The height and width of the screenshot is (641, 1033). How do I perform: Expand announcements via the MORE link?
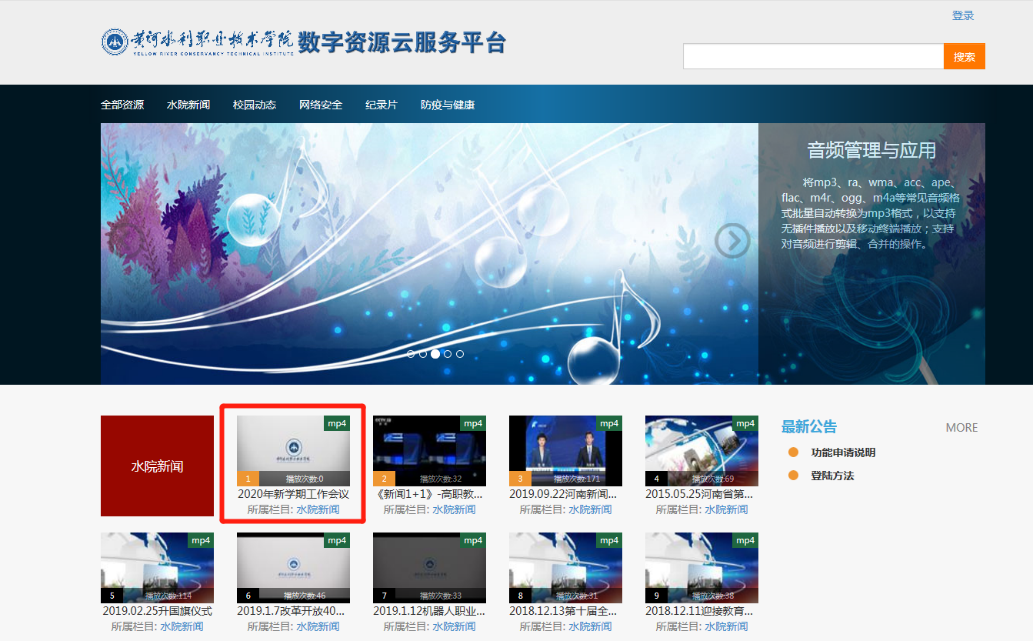(961, 428)
